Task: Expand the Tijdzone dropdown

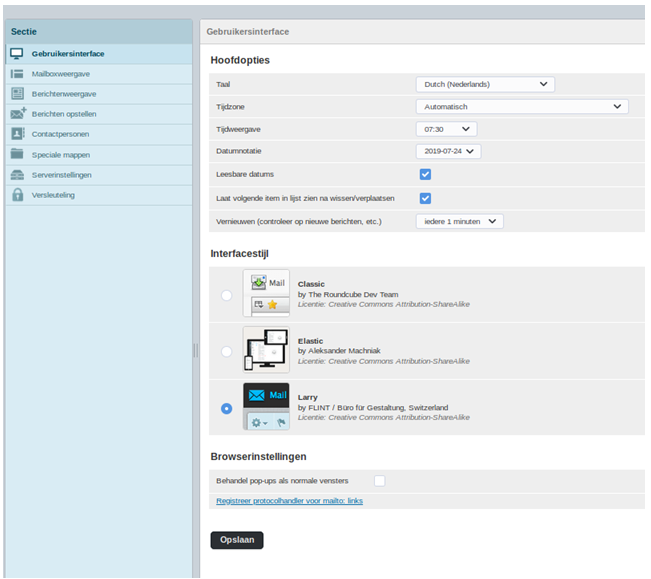Action: coord(521,107)
